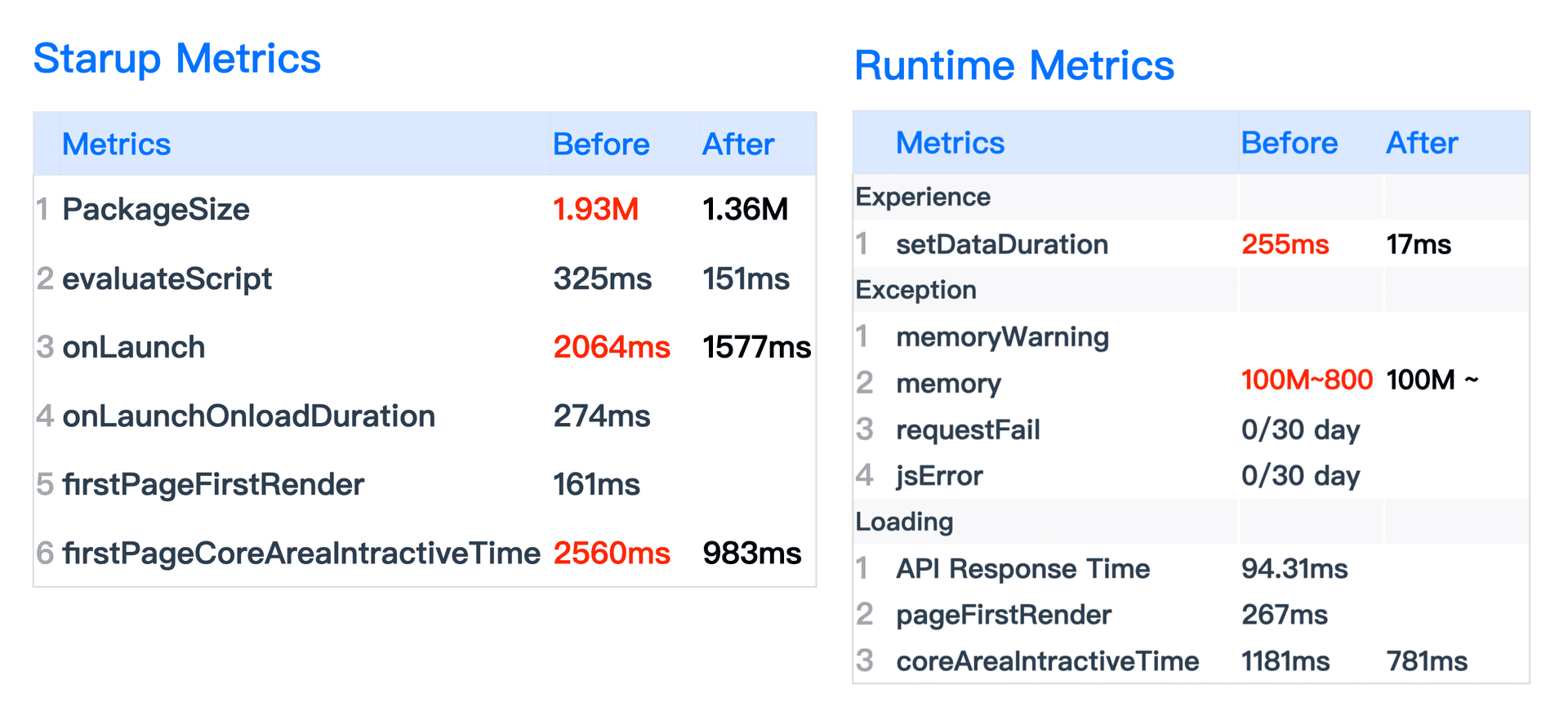
Task: Click Metrics column header in Runtime table
Action: tap(950, 143)
